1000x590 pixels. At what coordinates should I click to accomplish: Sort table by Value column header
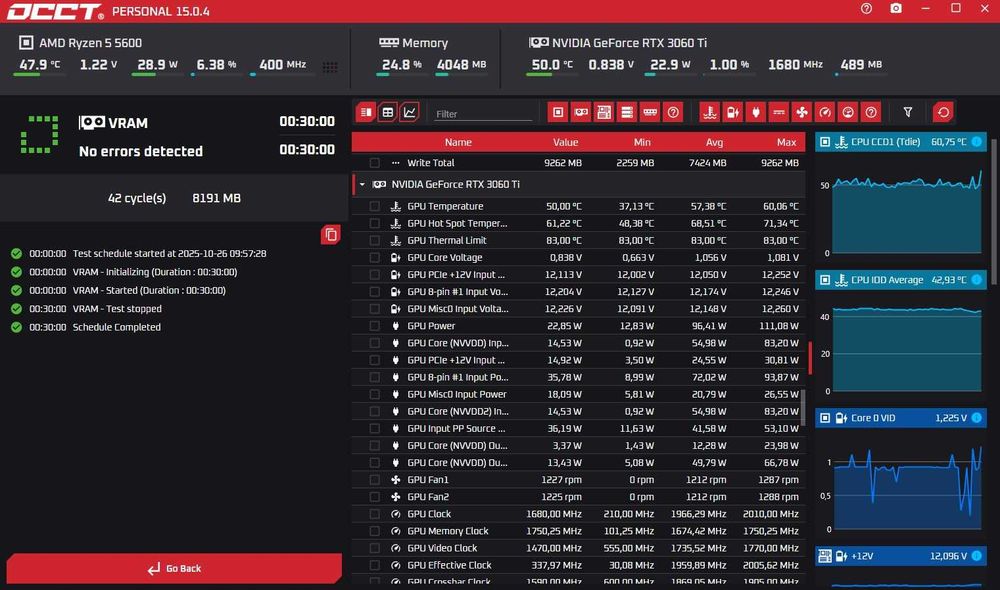565,142
